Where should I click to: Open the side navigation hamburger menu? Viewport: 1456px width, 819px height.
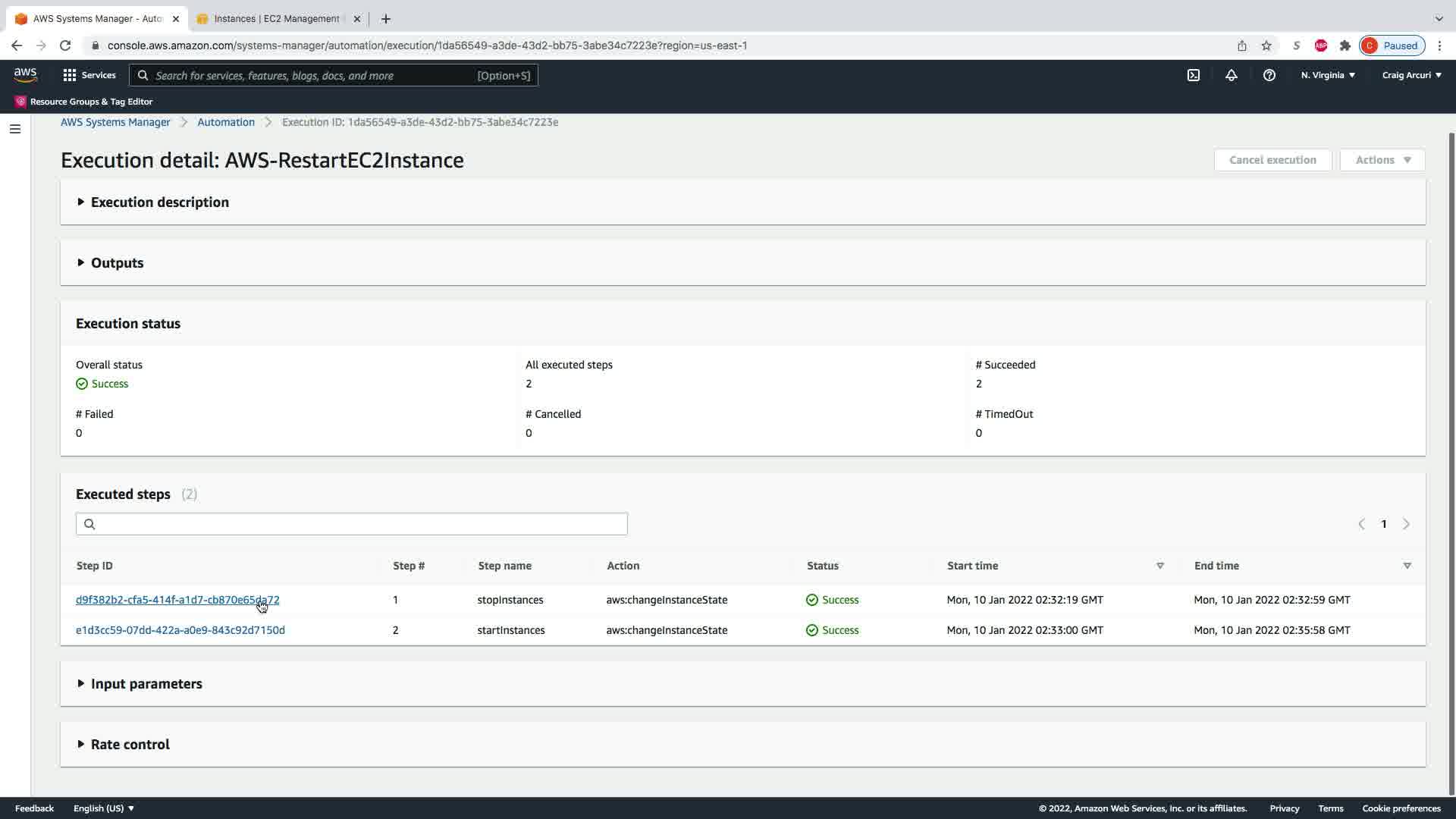click(14, 129)
